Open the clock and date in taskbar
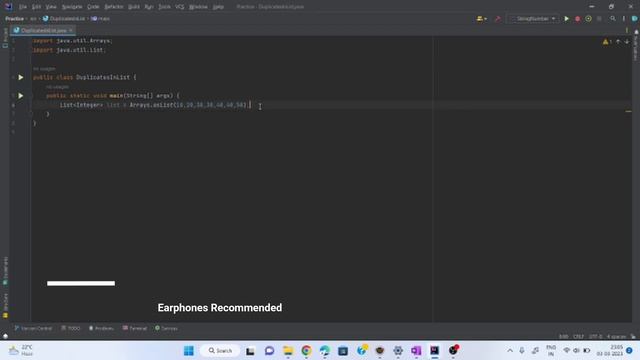 pyautogui.click(x=610, y=351)
